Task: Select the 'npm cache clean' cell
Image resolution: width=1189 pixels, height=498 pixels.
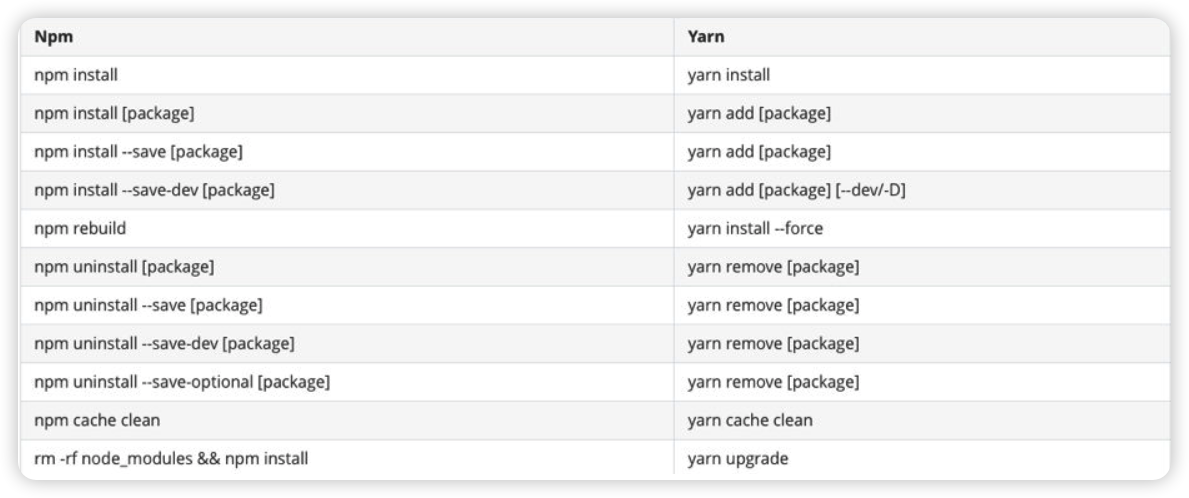Action: pos(347,420)
